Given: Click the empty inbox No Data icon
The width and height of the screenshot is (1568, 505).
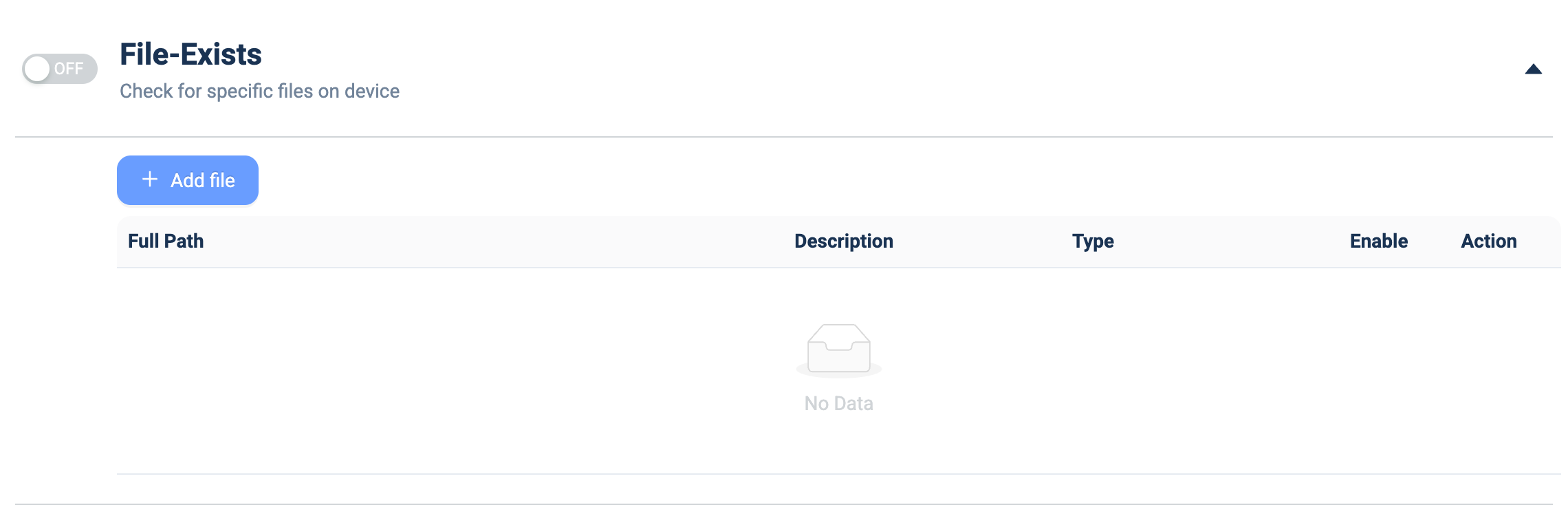Looking at the screenshot, I should [839, 349].
